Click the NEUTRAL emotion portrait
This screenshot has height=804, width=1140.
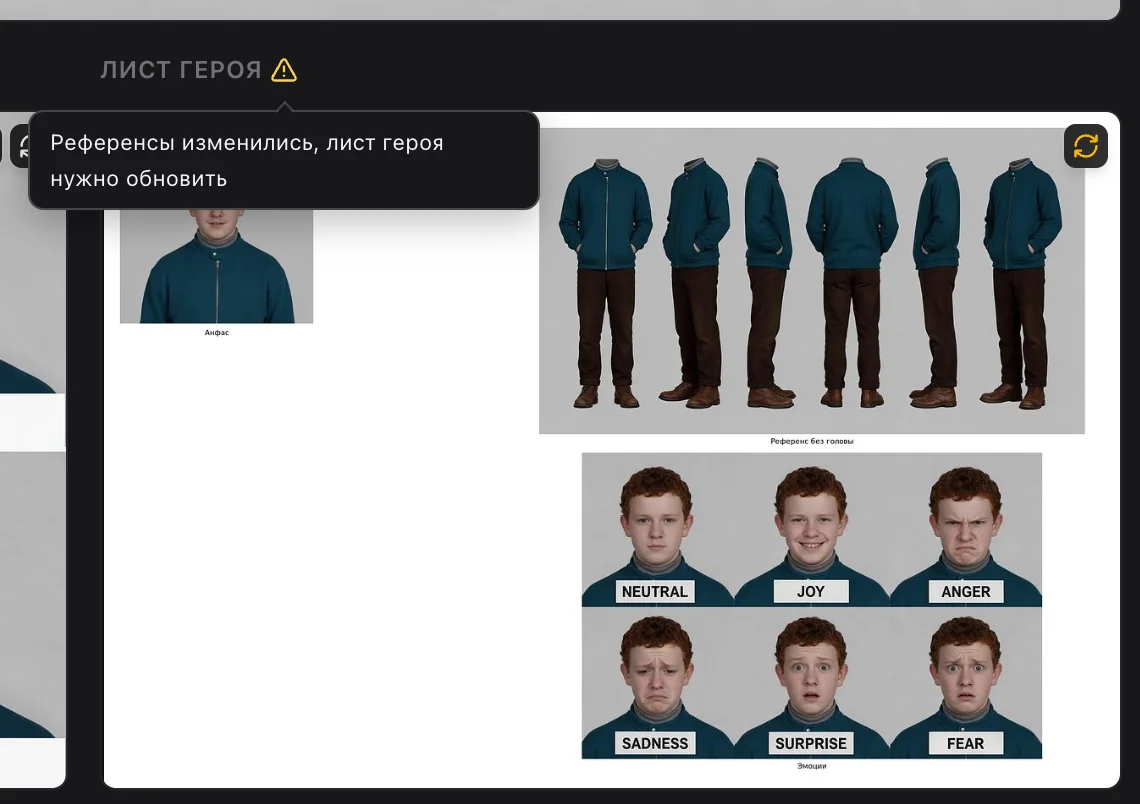(x=657, y=530)
